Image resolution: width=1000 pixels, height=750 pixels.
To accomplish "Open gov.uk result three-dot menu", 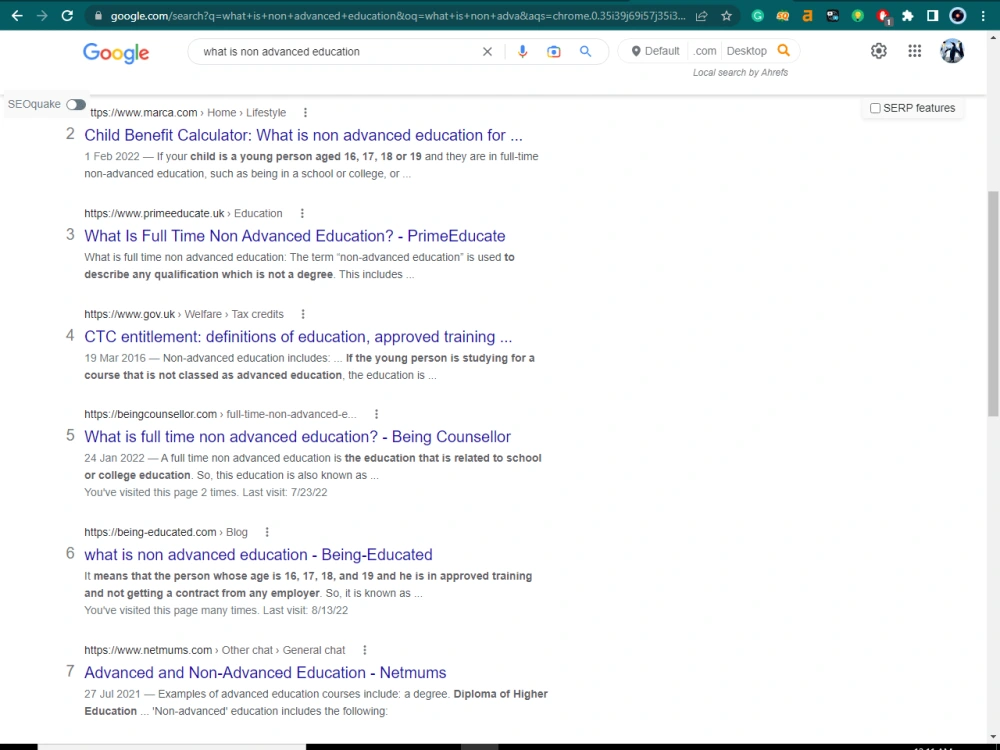I will point(303,314).
